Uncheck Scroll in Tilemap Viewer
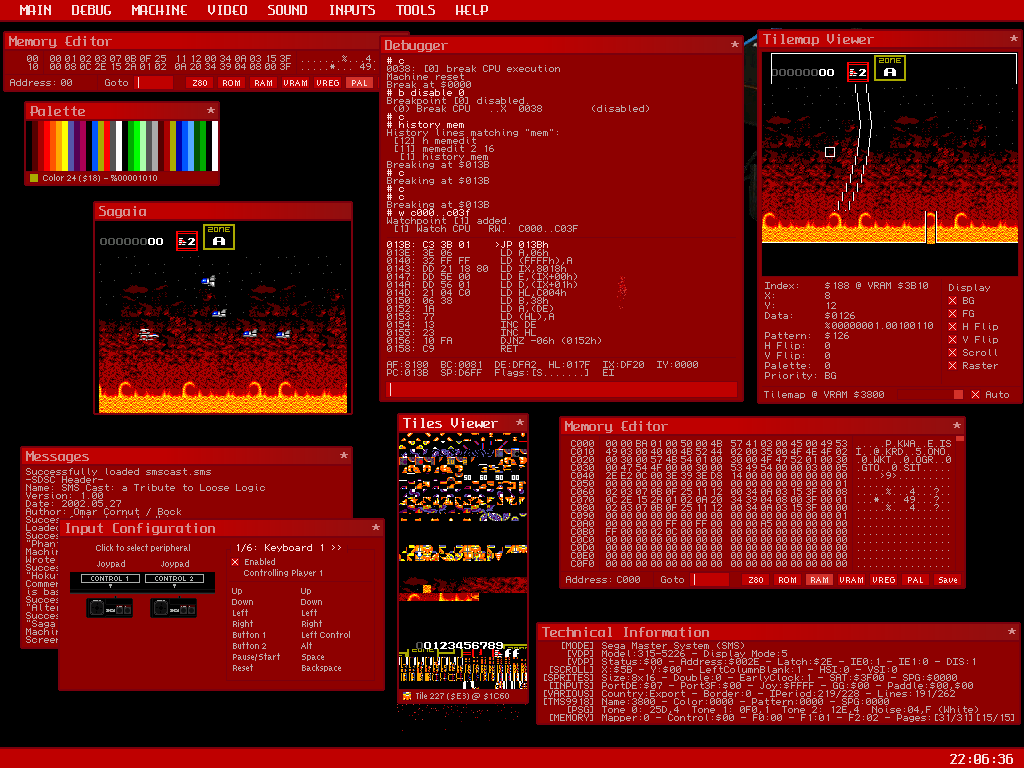Image resolution: width=1024 pixels, height=768 pixels. pos(953,353)
